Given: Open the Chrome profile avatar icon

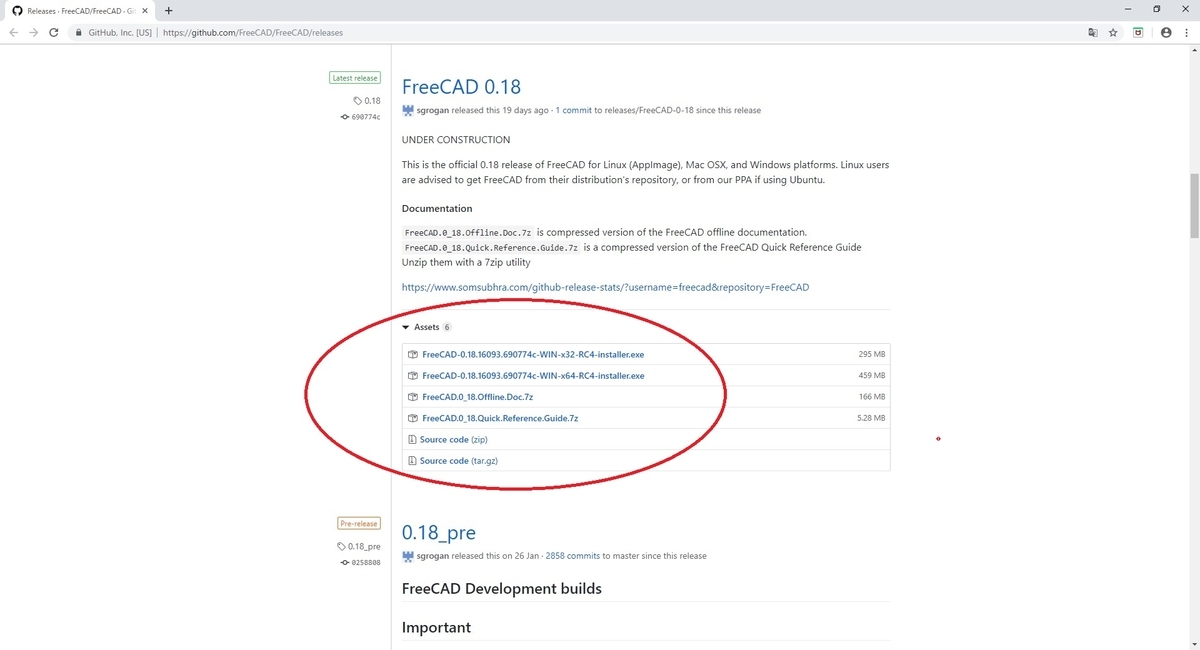Looking at the screenshot, I should 1165,32.
